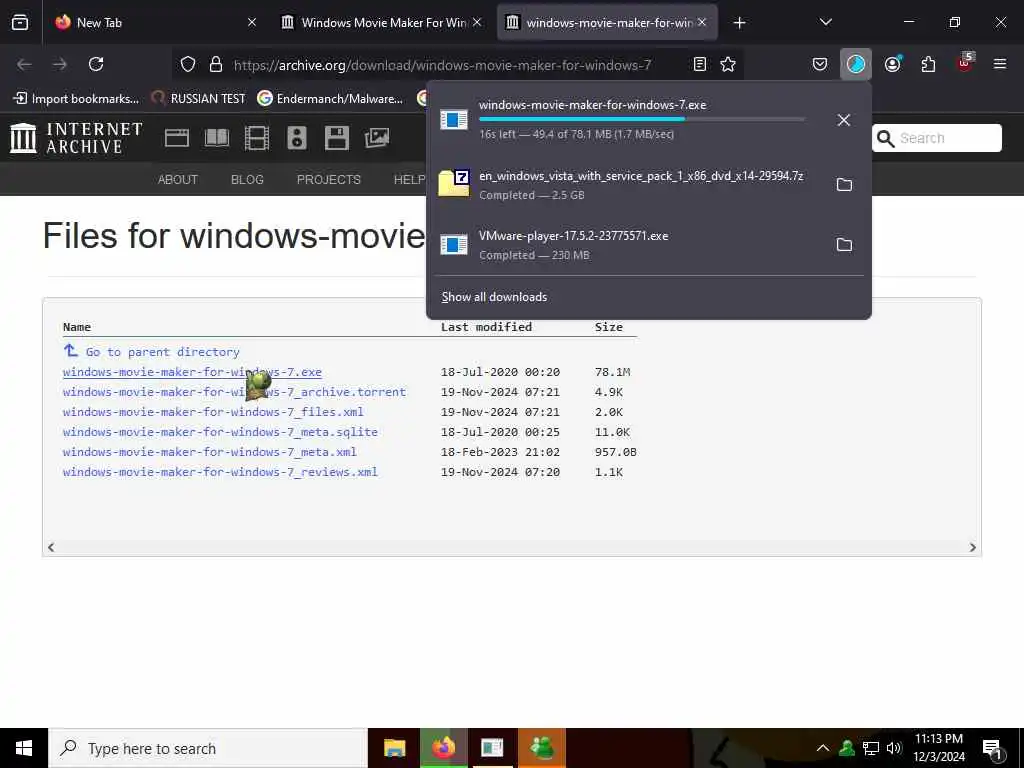Image resolution: width=1024 pixels, height=768 pixels.
Task: Click in-progress download progress bar
Action: 641,119
